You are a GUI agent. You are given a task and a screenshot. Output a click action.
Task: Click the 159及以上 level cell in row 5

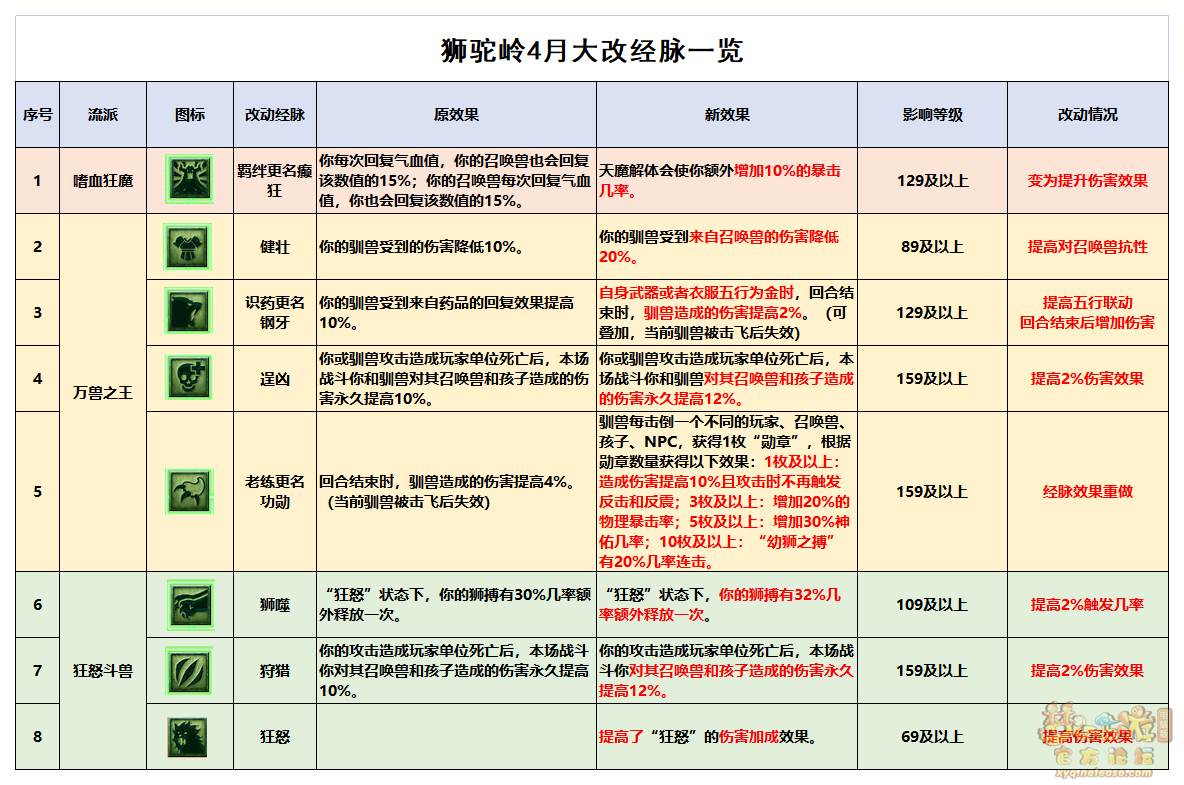[x=933, y=491]
